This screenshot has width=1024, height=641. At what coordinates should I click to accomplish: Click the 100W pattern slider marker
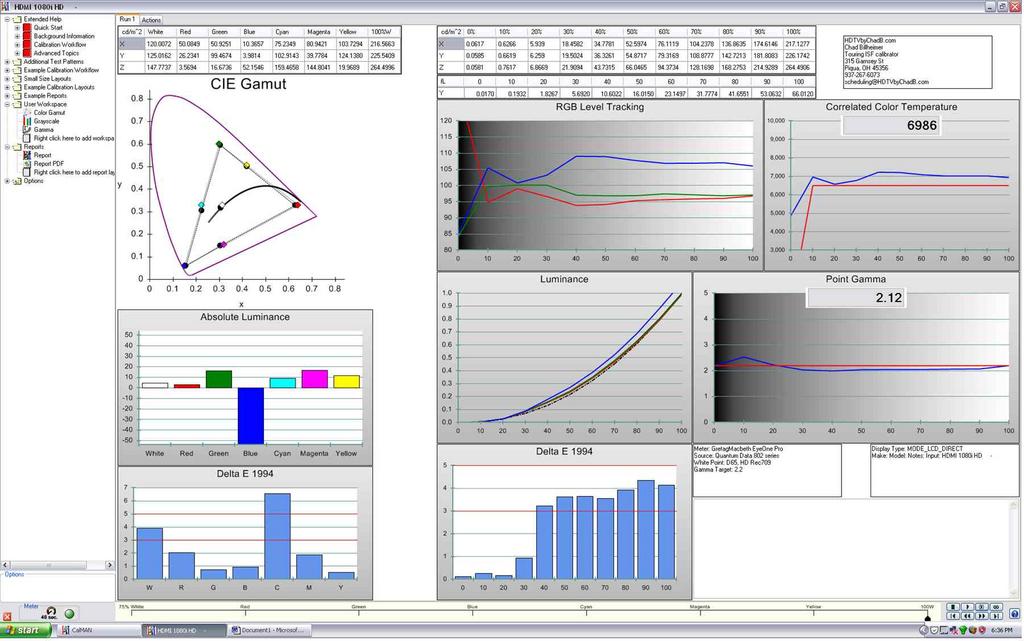(927, 616)
